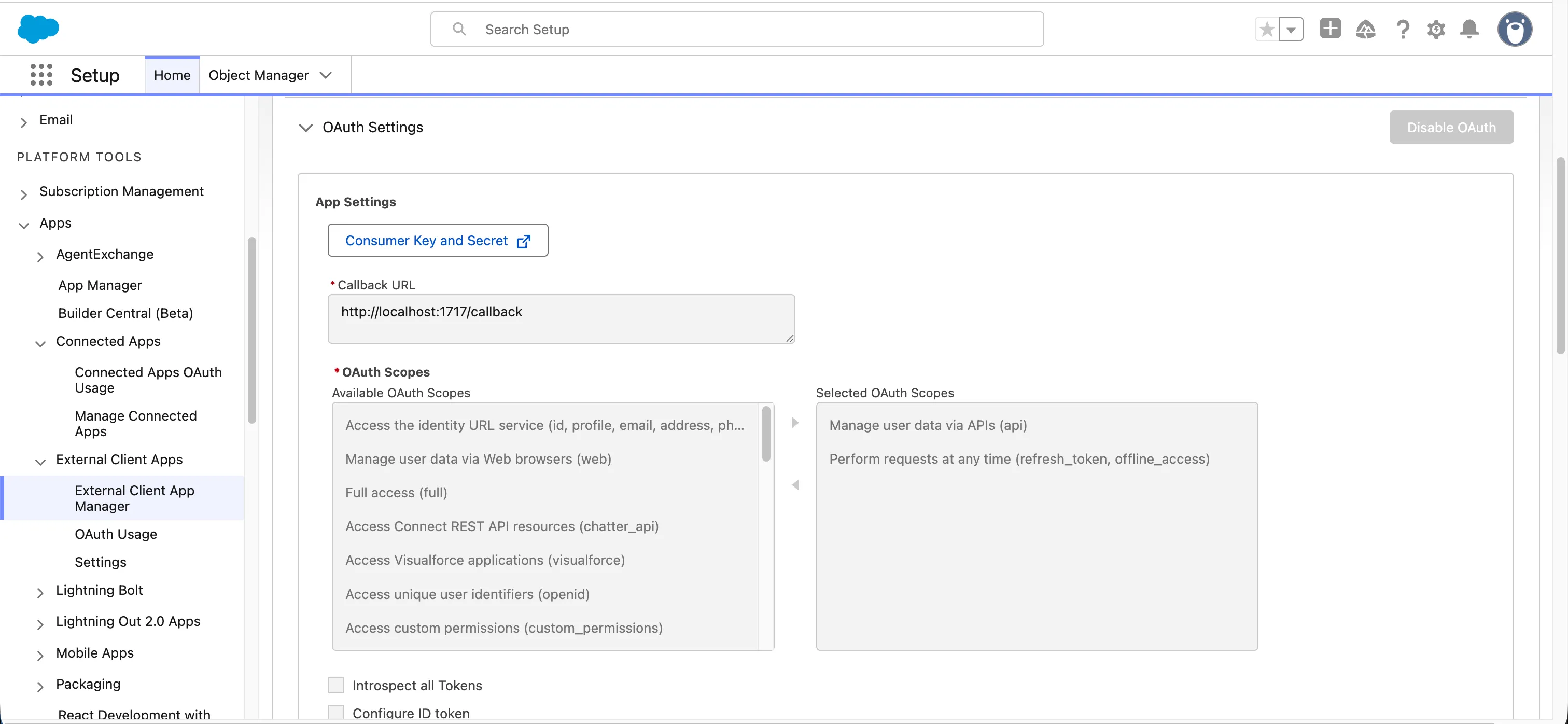Click the add scope right arrow

pos(794,423)
